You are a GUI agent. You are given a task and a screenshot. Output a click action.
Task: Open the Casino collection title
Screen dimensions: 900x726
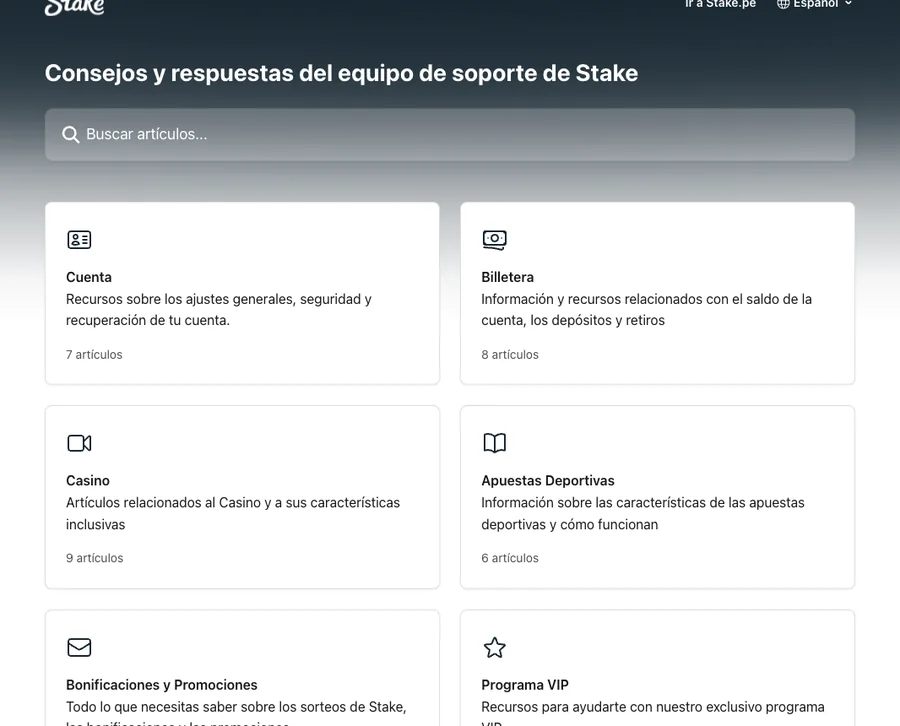[x=88, y=480]
